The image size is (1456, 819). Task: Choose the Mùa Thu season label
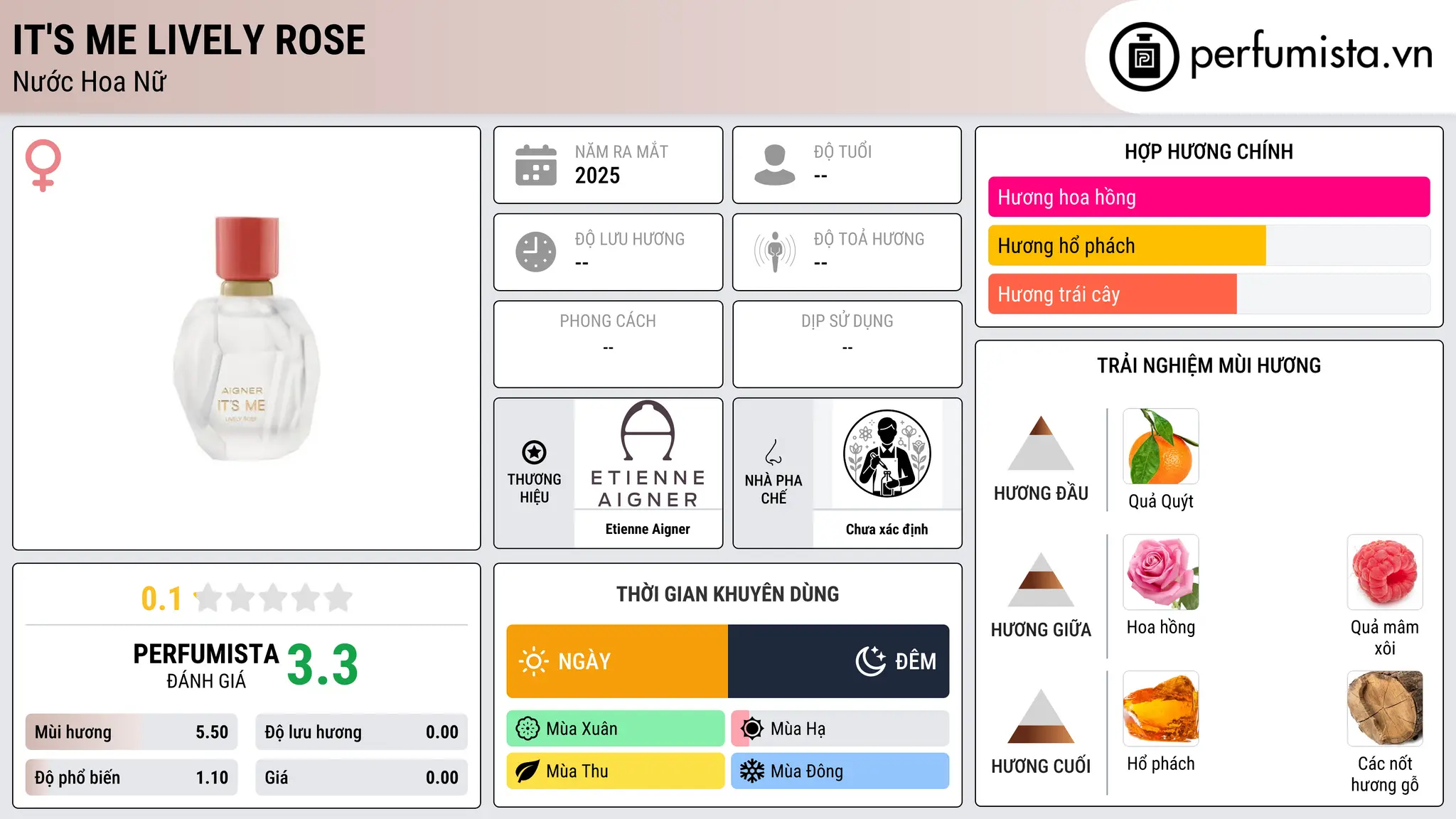[577, 771]
